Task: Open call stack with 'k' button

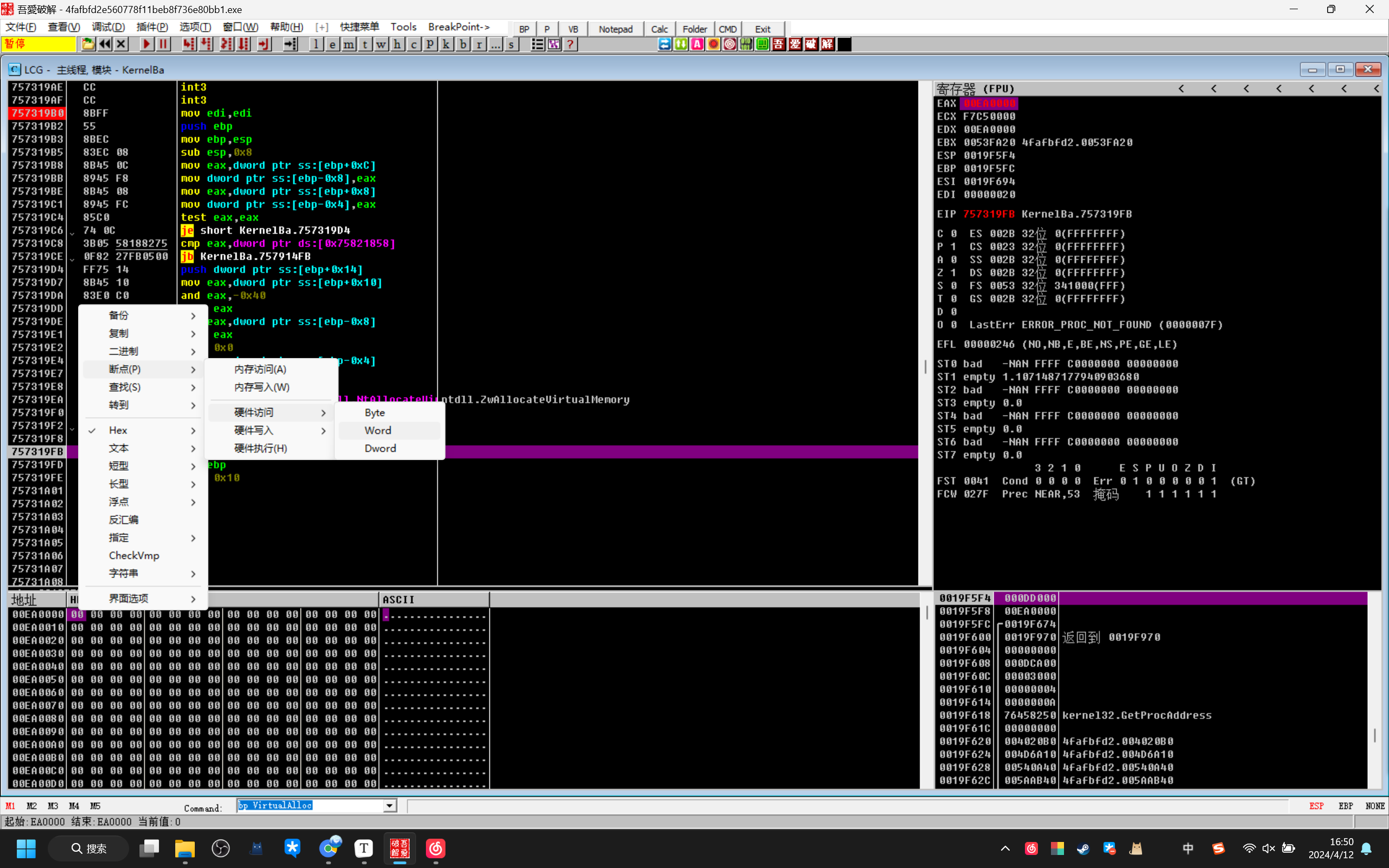Action: pyautogui.click(x=446, y=44)
